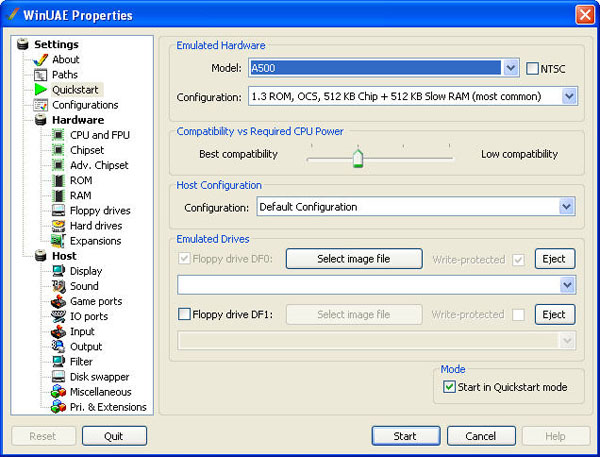Close the WinUAE Properties window
Screen dimensions: 600x457
[585, 15]
